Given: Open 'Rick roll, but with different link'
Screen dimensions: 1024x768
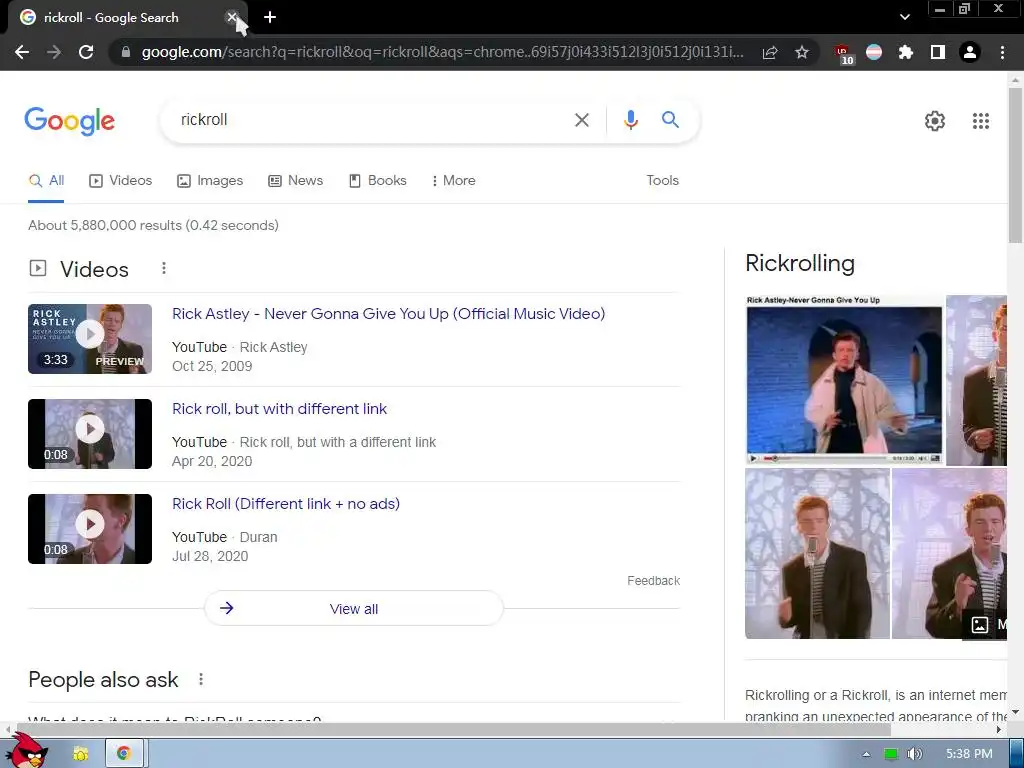Looking at the screenshot, I should click(280, 409).
